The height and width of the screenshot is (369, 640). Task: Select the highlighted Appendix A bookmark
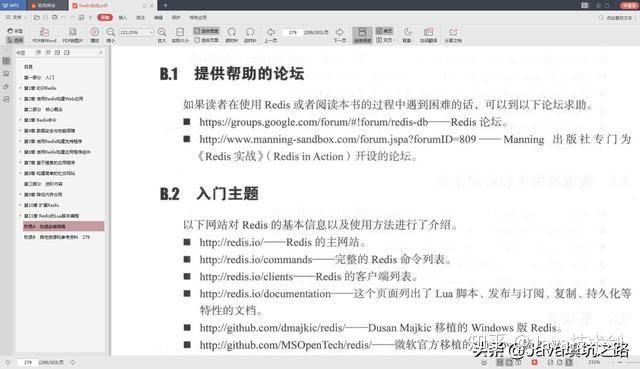point(63,226)
